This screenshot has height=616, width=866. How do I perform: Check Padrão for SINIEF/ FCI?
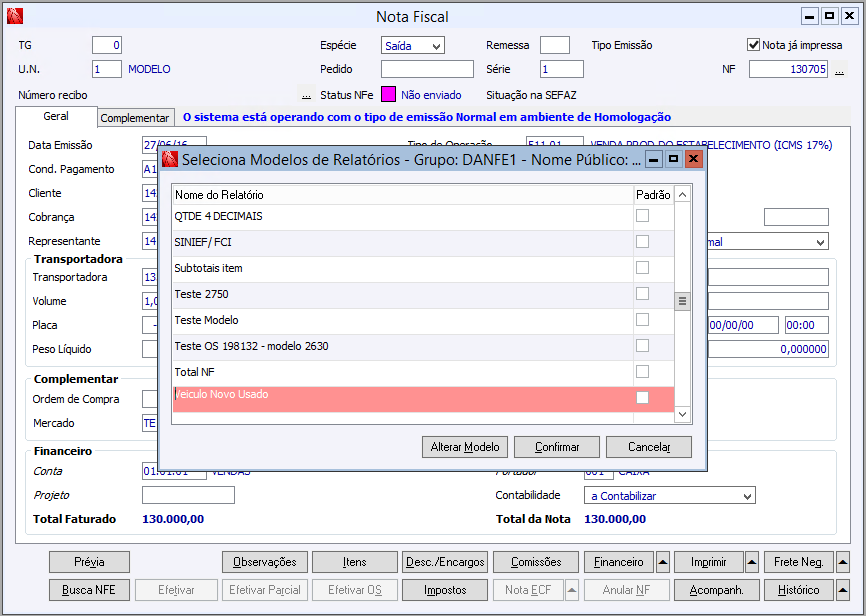[x=642, y=241]
